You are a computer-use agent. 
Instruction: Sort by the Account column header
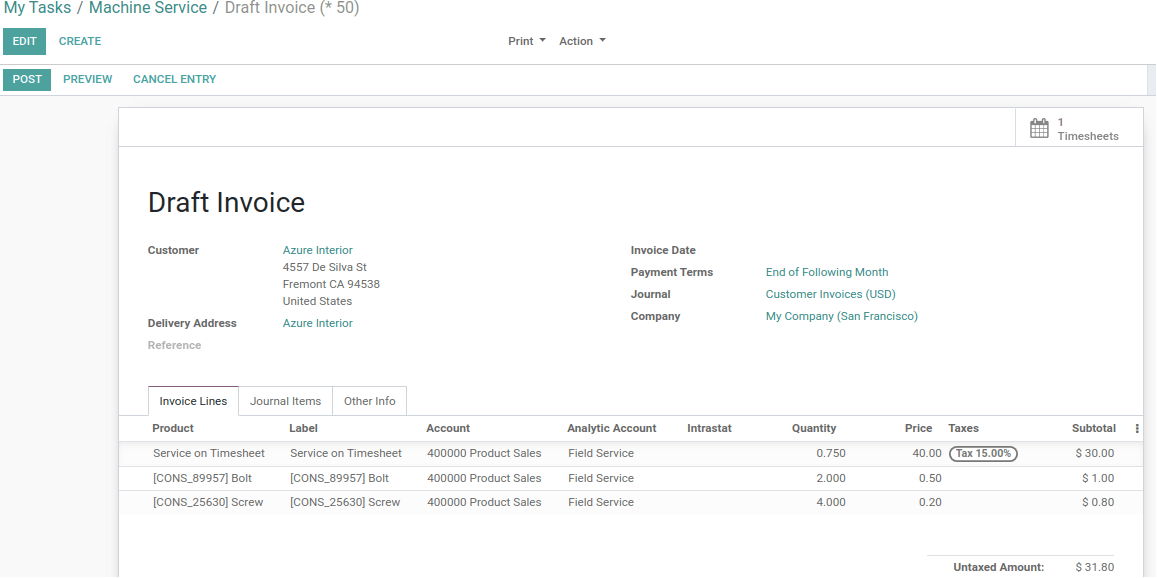coord(448,428)
